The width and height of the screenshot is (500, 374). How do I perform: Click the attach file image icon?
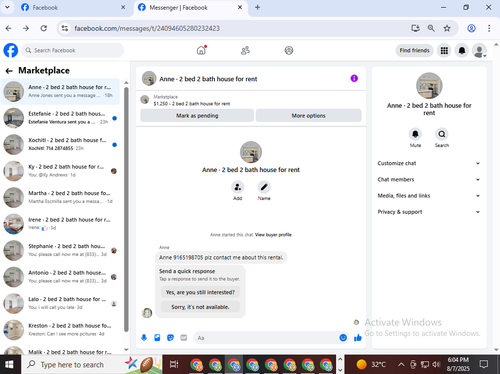pos(157,338)
